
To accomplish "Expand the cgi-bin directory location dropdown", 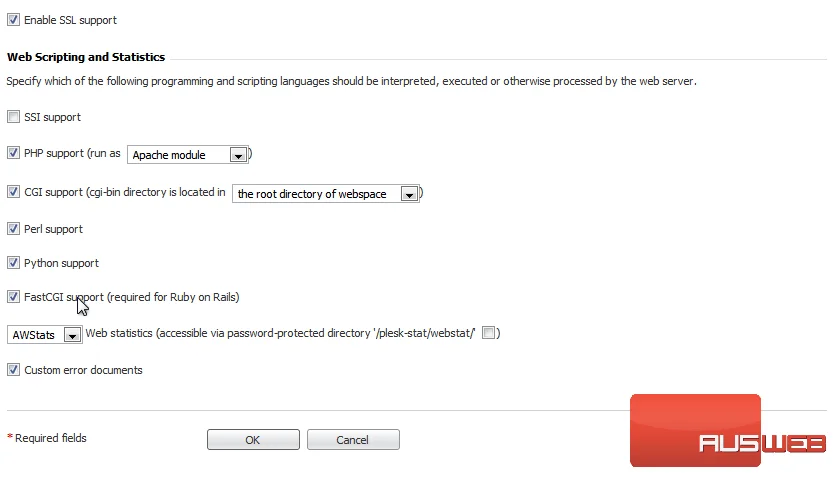I will 325,193.
